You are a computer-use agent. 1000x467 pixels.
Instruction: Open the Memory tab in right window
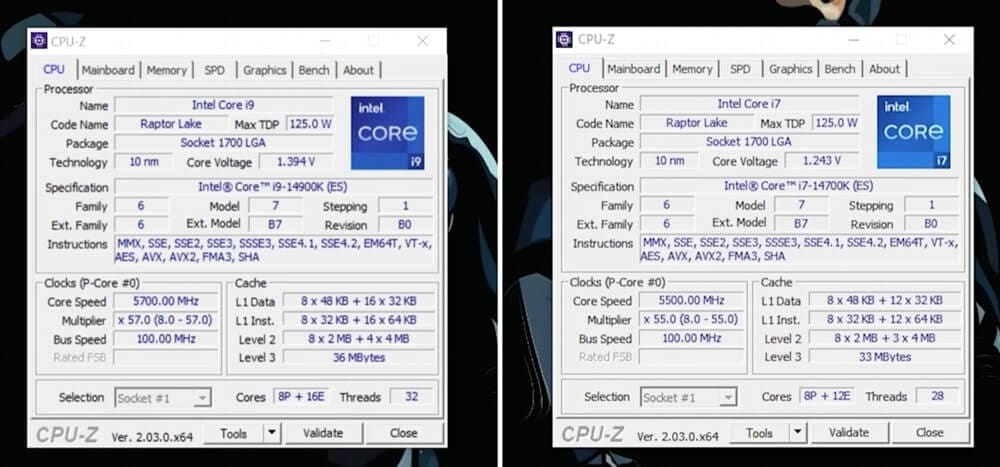click(x=692, y=69)
